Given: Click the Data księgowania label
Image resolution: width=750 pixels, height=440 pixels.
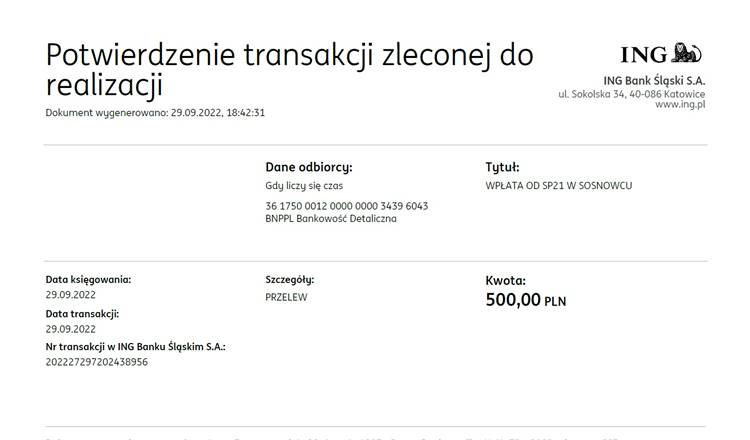Looking at the screenshot, I should click(x=88, y=280).
